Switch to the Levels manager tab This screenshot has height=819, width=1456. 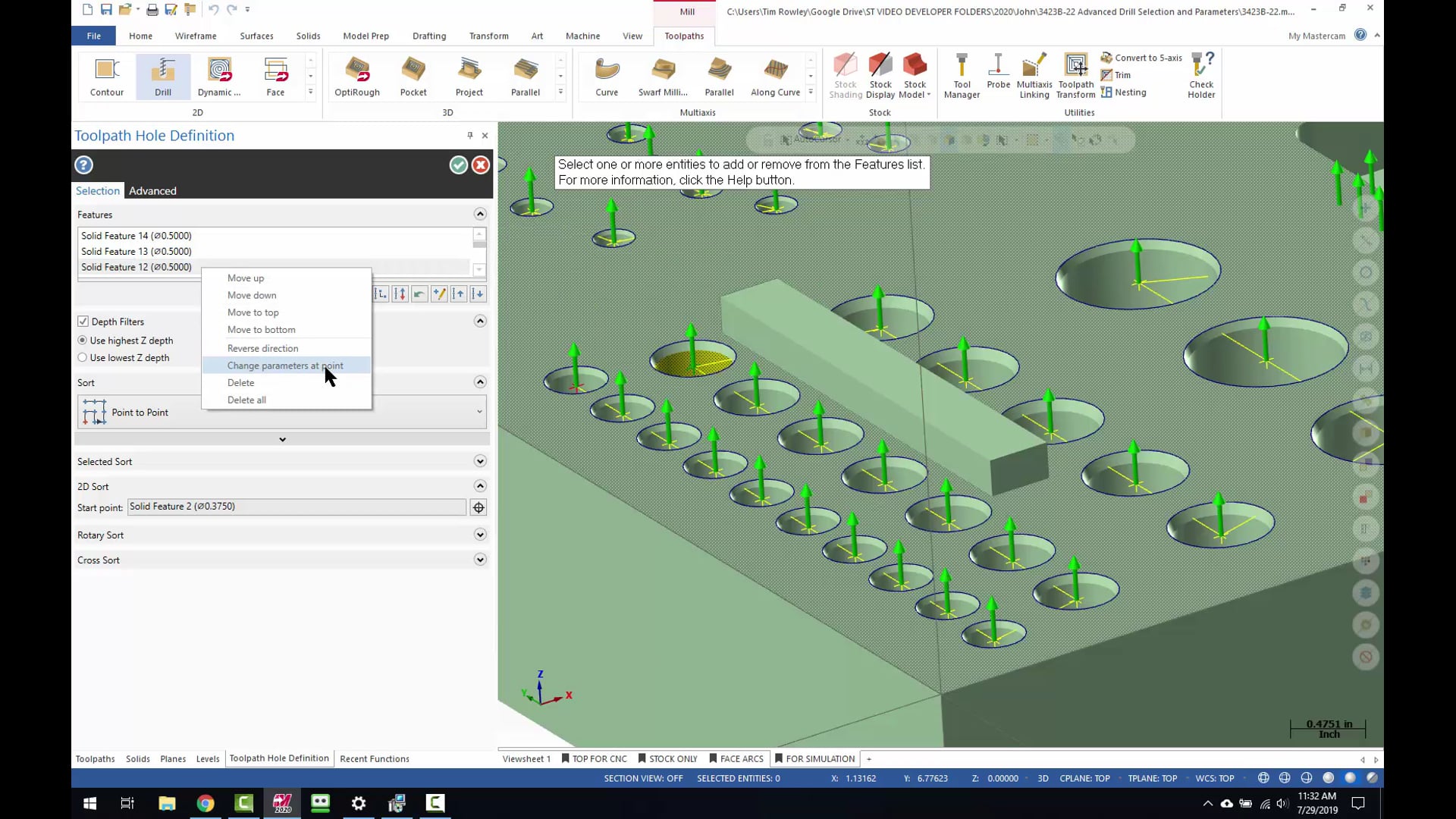pos(208,759)
